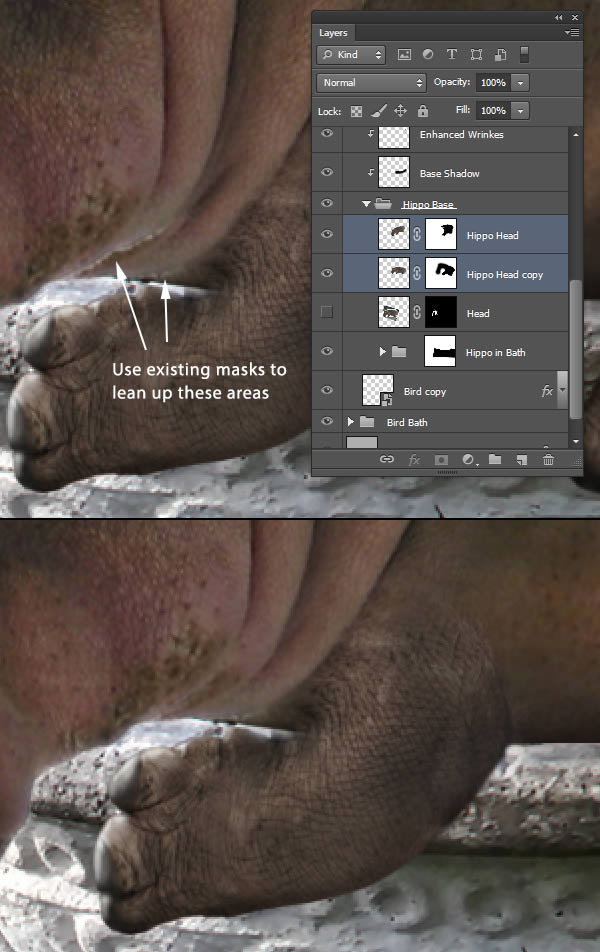Expand Bird copy layer effects arrow
Screen dimensions: 600x952
(562, 390)
